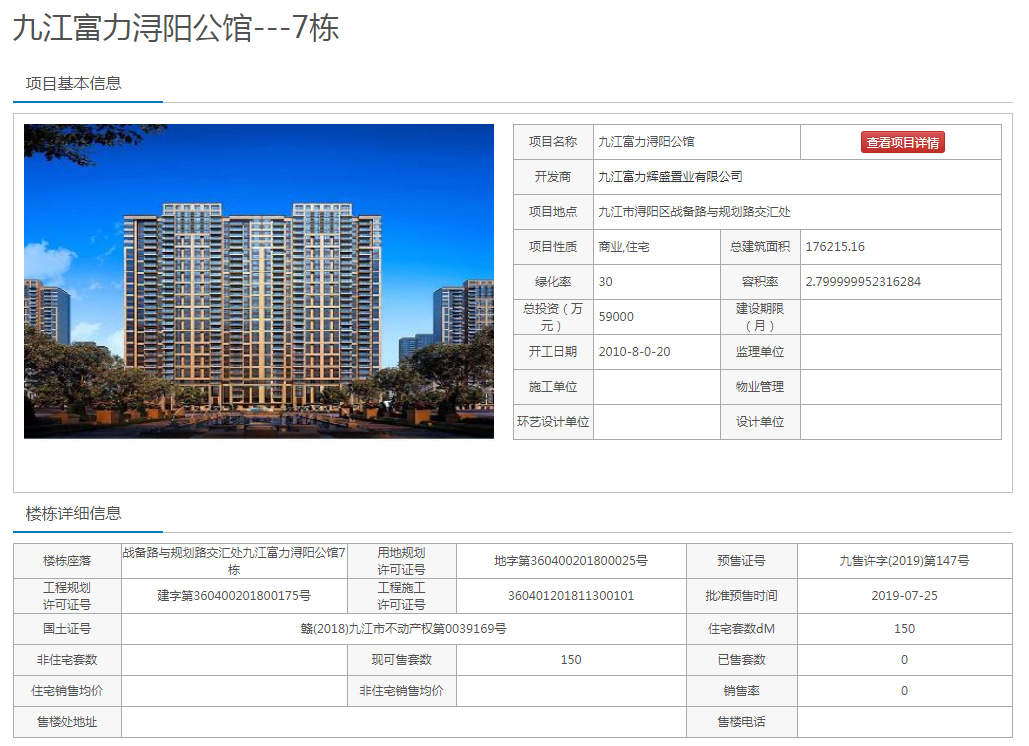This screenshot has width=1029, height=746.
Task: Click the 开工日期 label cell
Action: pos(553,352)
